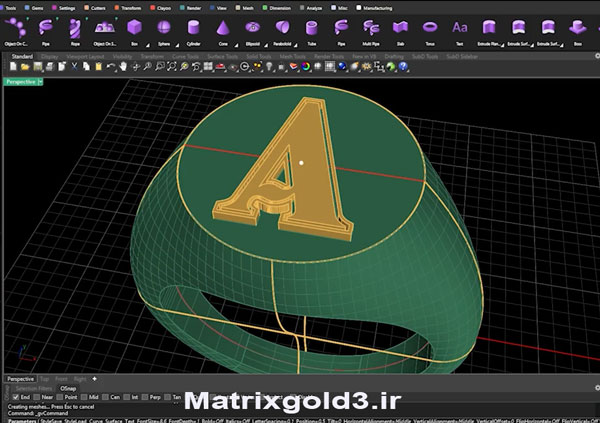This screenshot has width=600, height=423.
Task: Switch to the Right viewport tab
Action: [x=80, y=379]
